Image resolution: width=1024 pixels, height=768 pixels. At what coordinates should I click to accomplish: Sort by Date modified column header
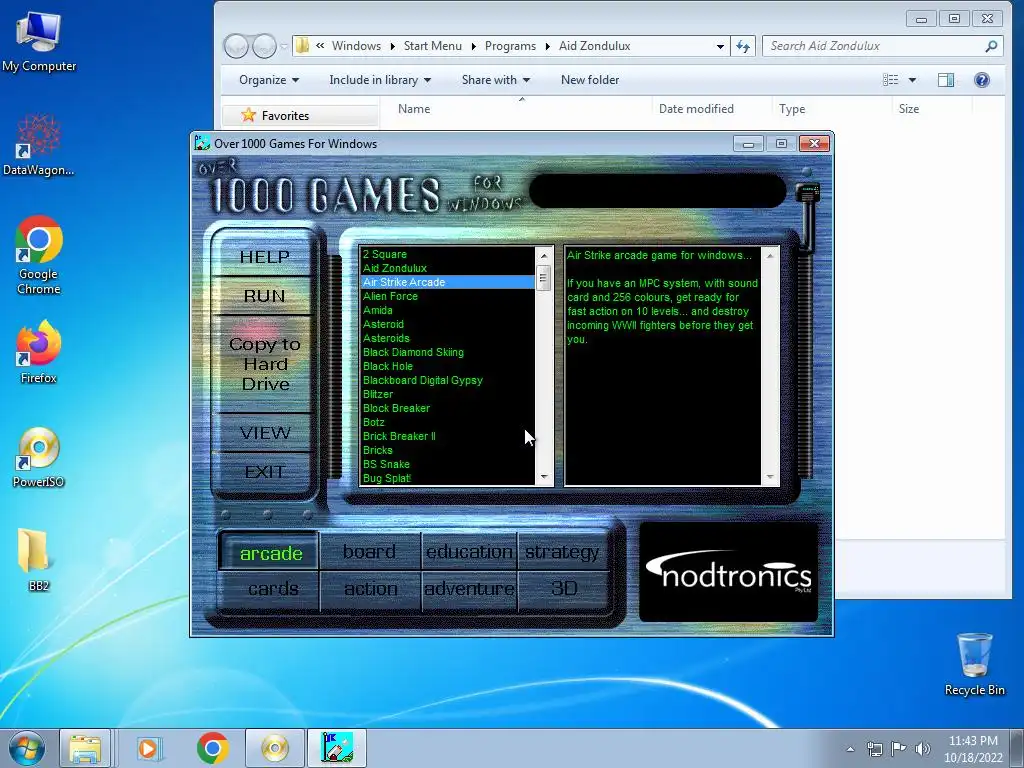pos(696,108)
